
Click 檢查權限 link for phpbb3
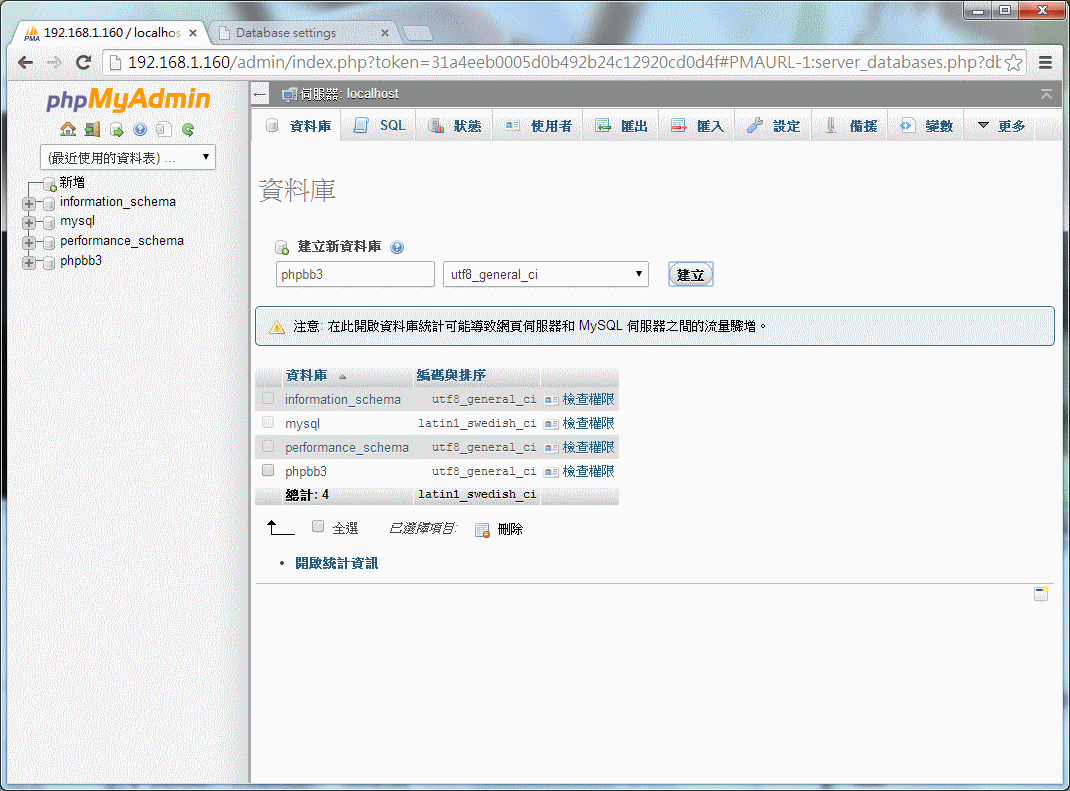click(x=588, y=472)
